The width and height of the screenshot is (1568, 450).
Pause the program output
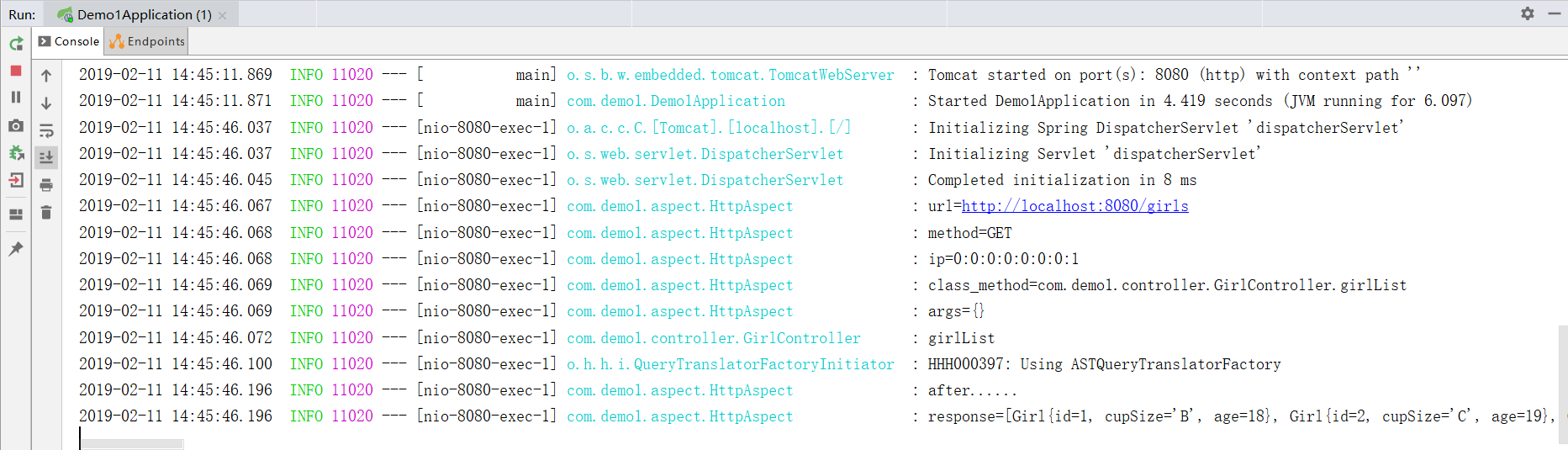pos(16,98)
